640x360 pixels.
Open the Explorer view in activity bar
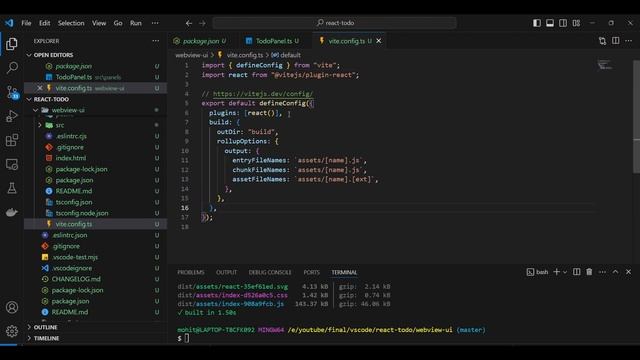click(x=12, y=44)
